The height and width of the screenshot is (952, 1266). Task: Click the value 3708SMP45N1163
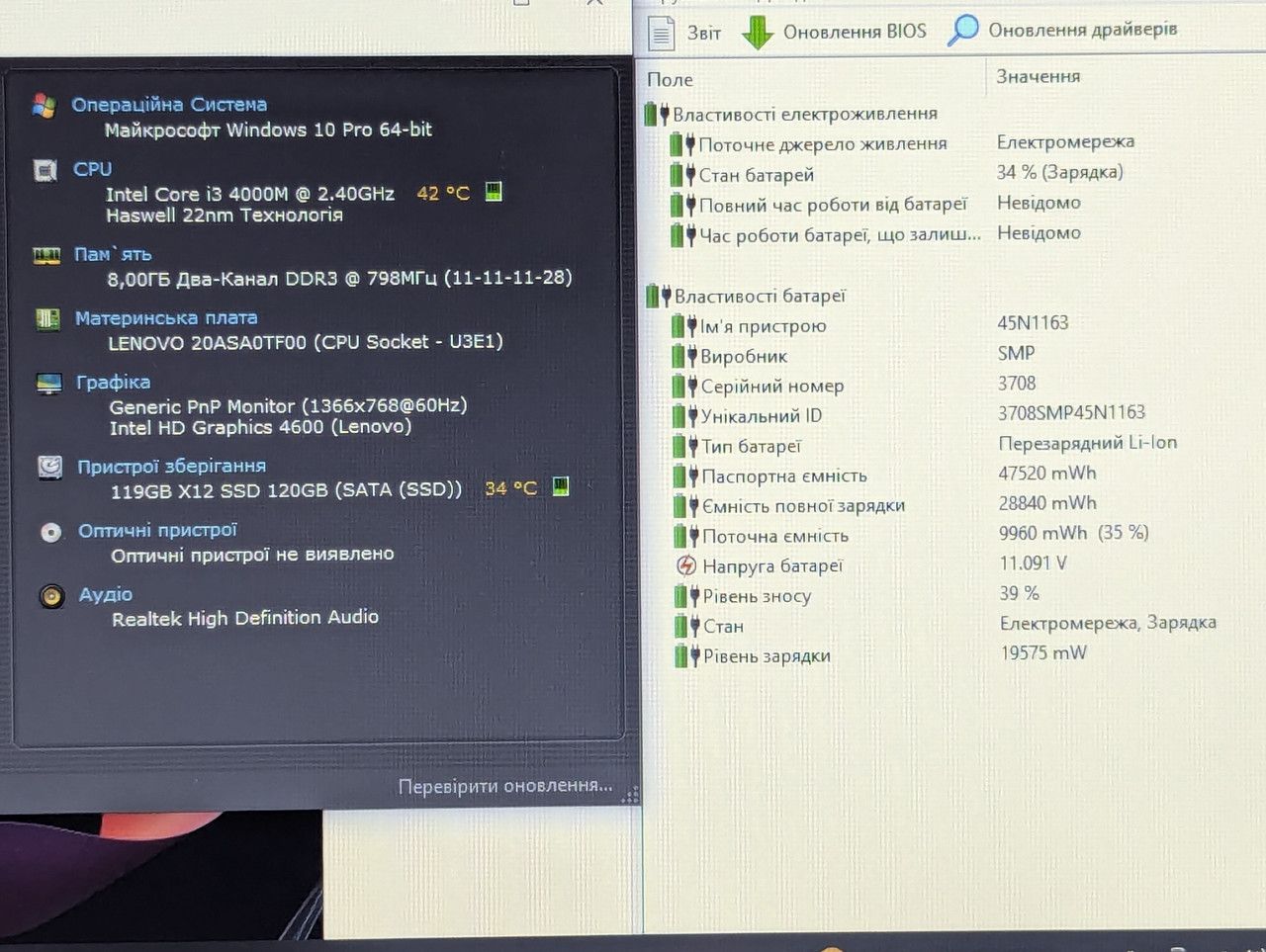click(x=1072, y=412)
